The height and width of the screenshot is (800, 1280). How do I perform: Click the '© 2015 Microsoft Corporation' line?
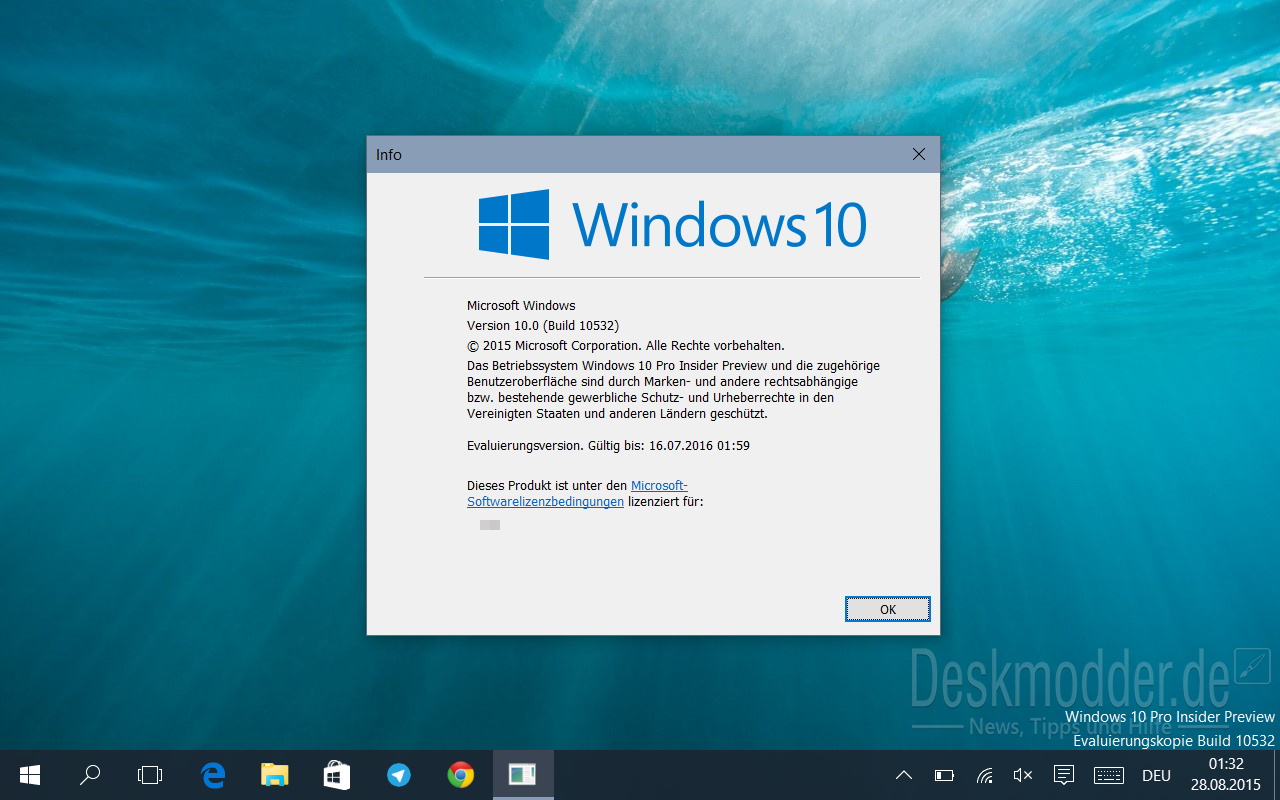coord(626,346)
